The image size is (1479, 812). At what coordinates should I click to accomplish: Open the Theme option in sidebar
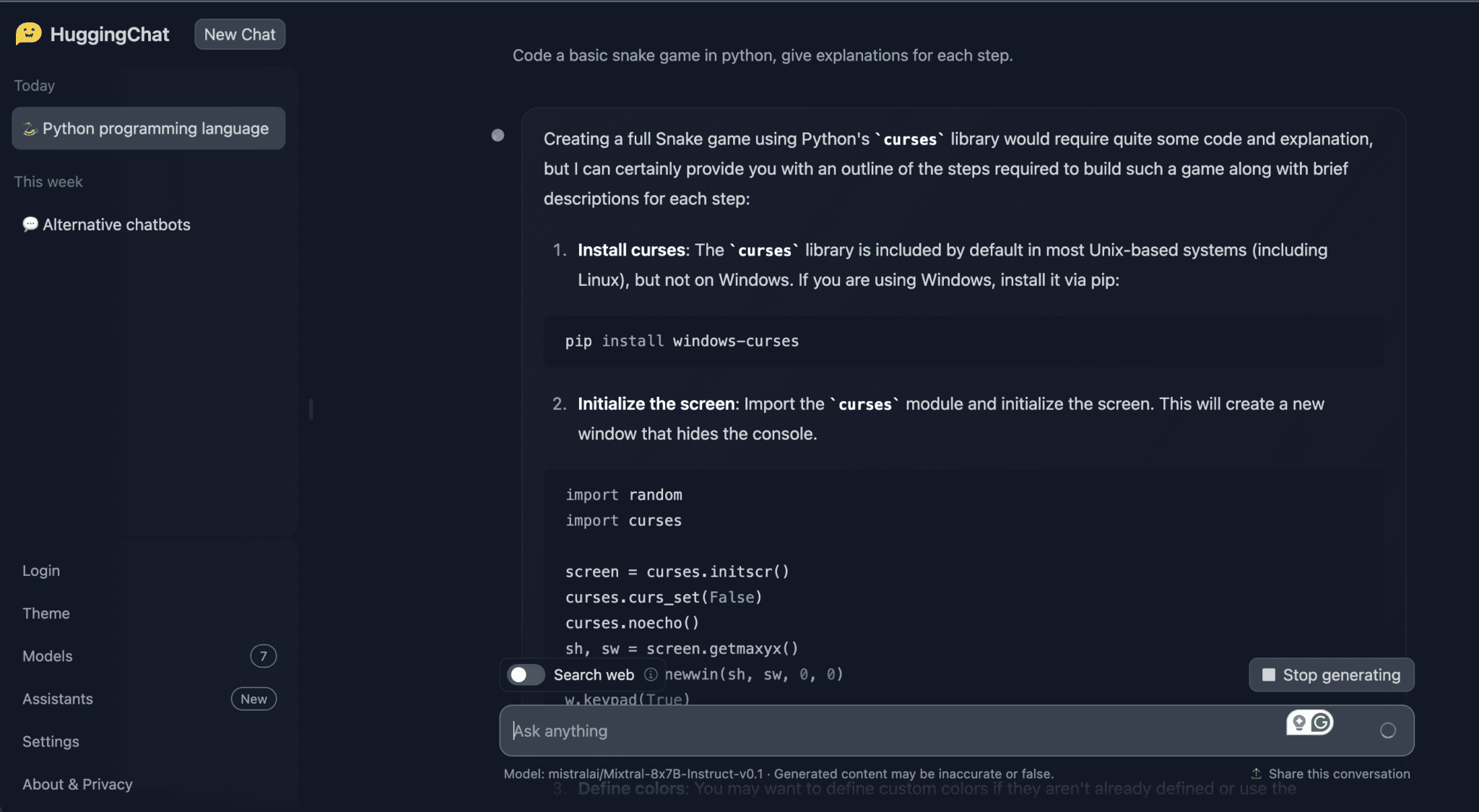pos(46,613)
